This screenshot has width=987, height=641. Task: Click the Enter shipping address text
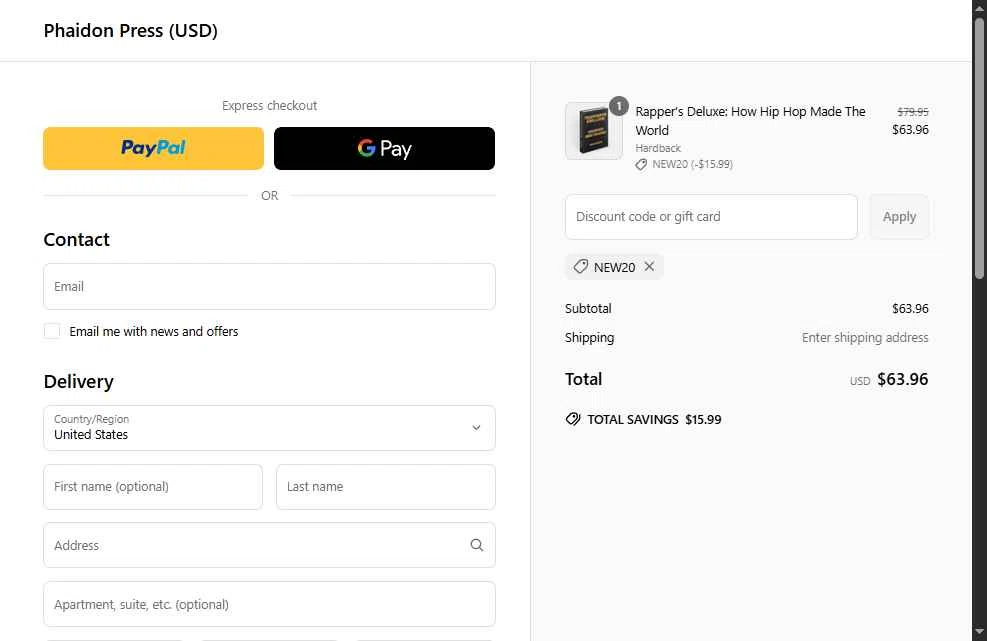click(865, 338)
